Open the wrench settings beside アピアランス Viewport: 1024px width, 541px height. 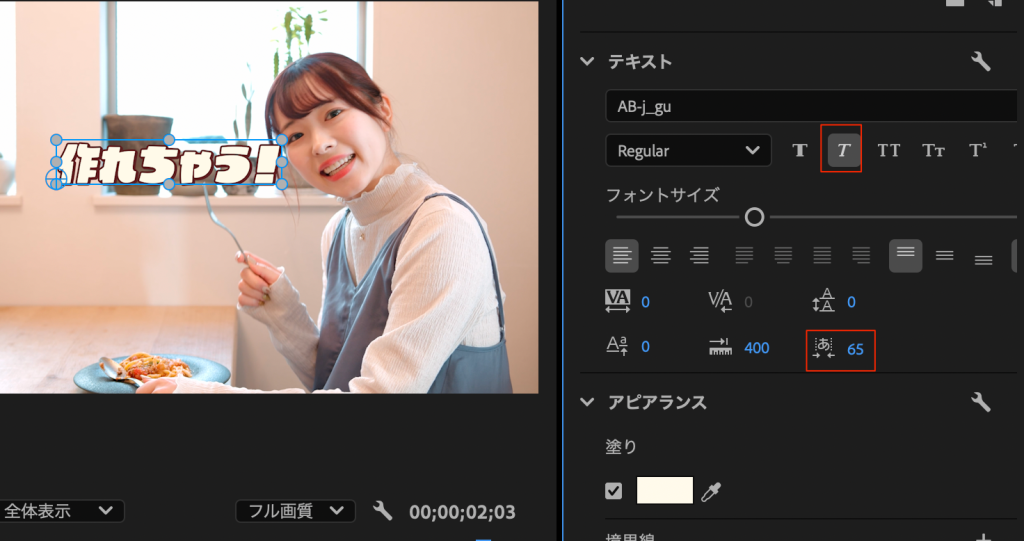980,402
